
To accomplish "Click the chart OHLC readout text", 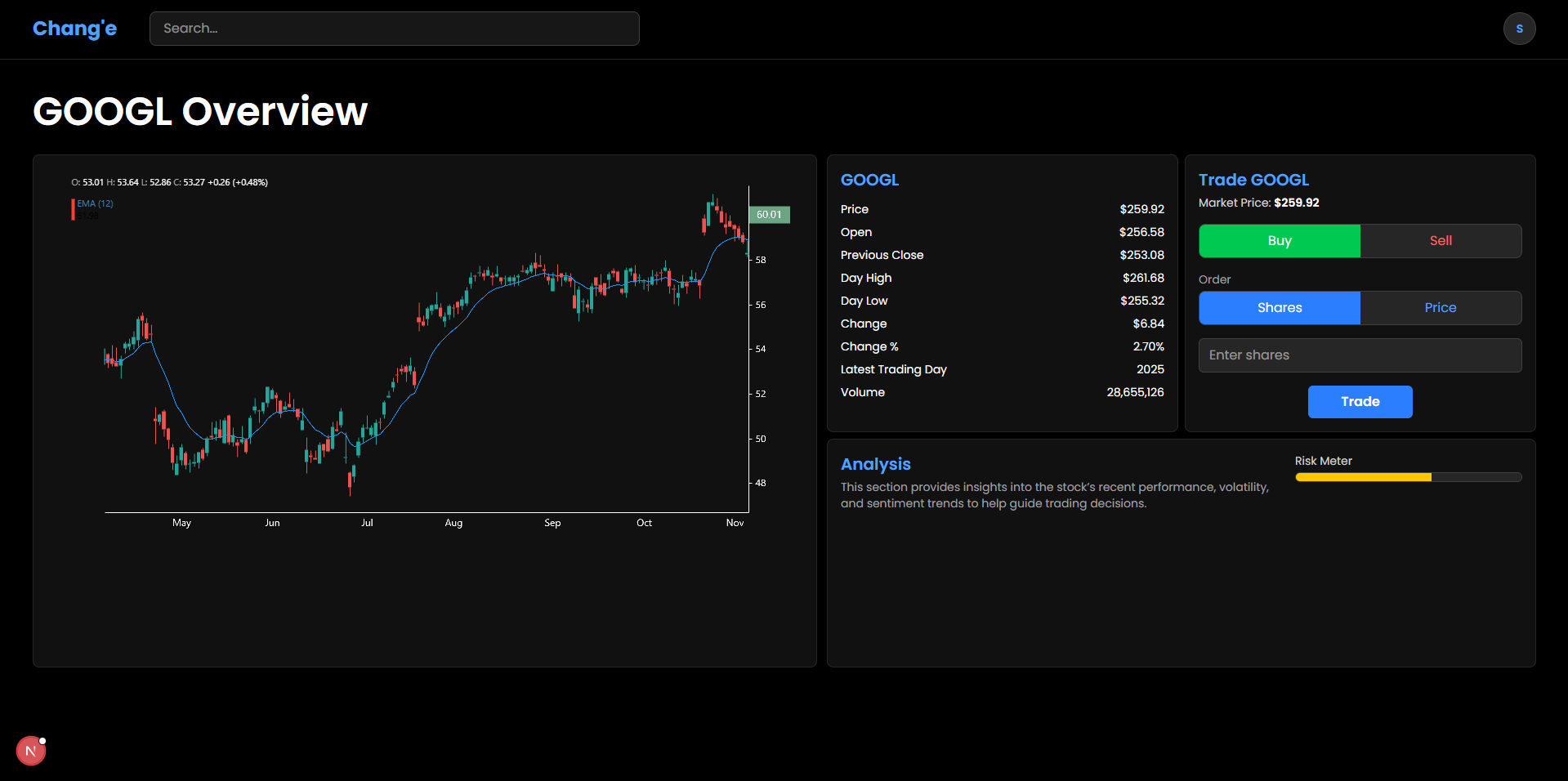I will click(x=170, y=182).
